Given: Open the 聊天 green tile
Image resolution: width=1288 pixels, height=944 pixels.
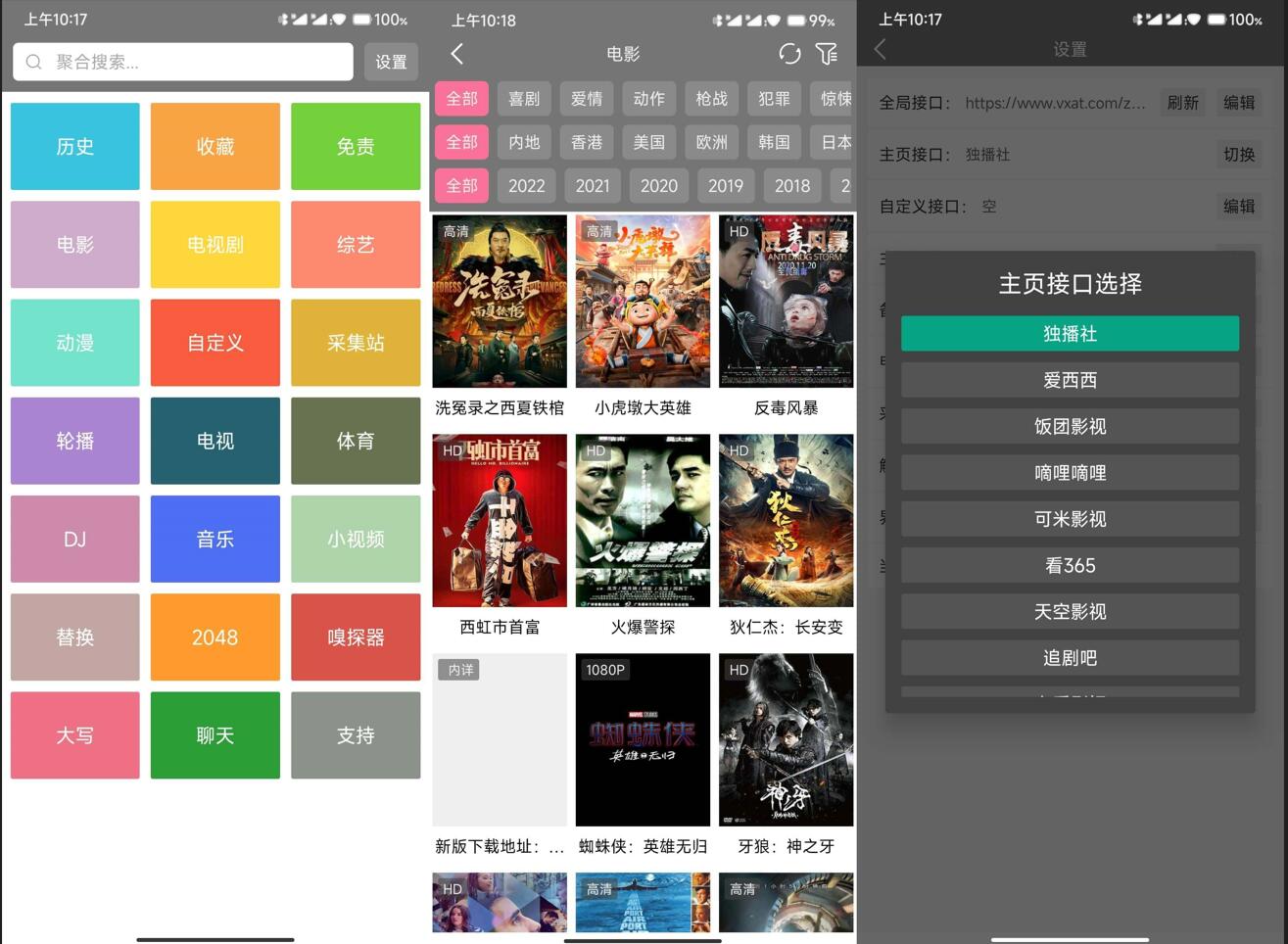Looking at the screenshot, I should pos(215,735).
